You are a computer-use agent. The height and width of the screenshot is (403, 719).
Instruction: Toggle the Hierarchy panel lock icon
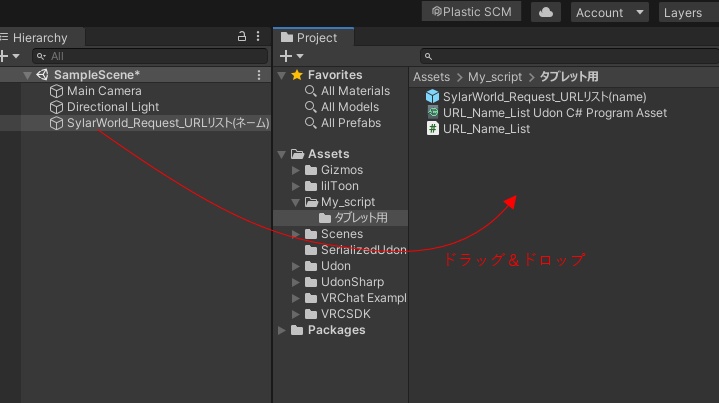[x=242, y=37]
